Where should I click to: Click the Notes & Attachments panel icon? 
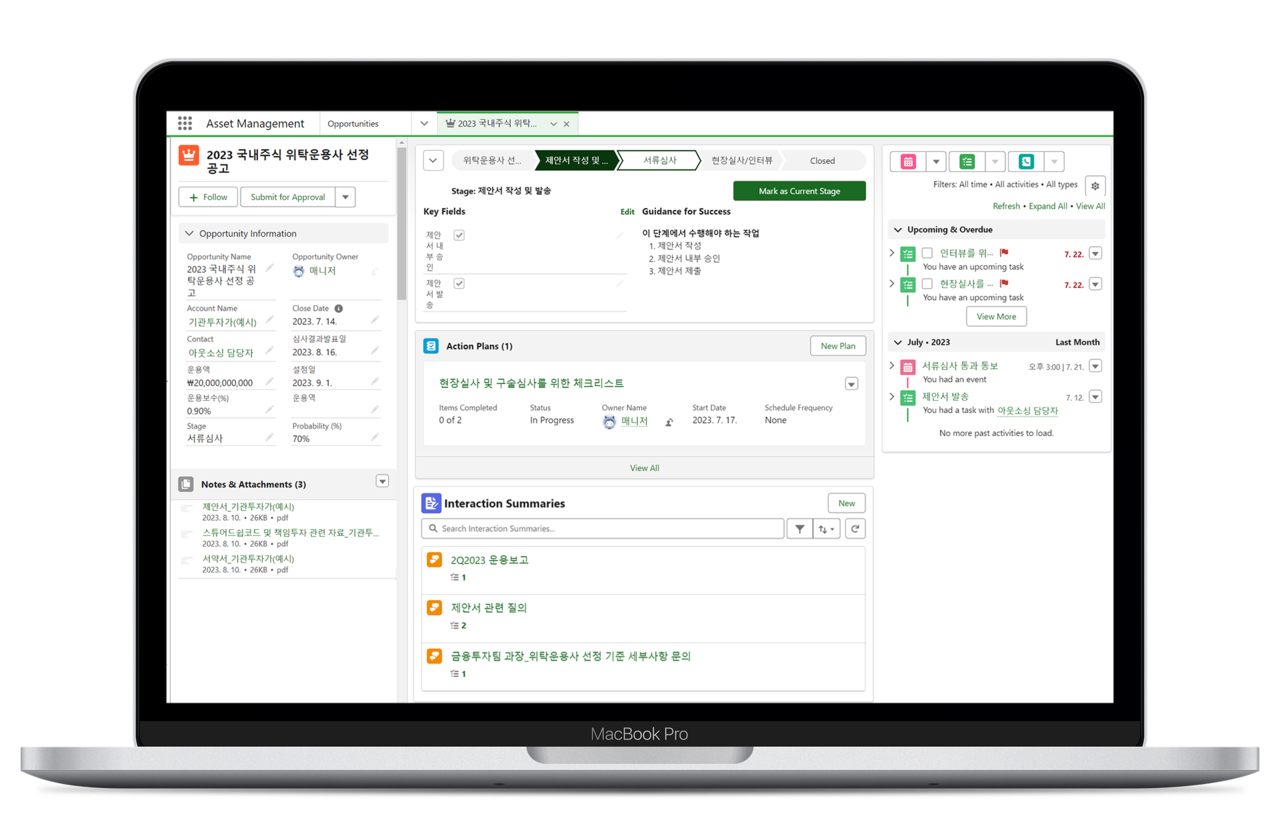186,484
